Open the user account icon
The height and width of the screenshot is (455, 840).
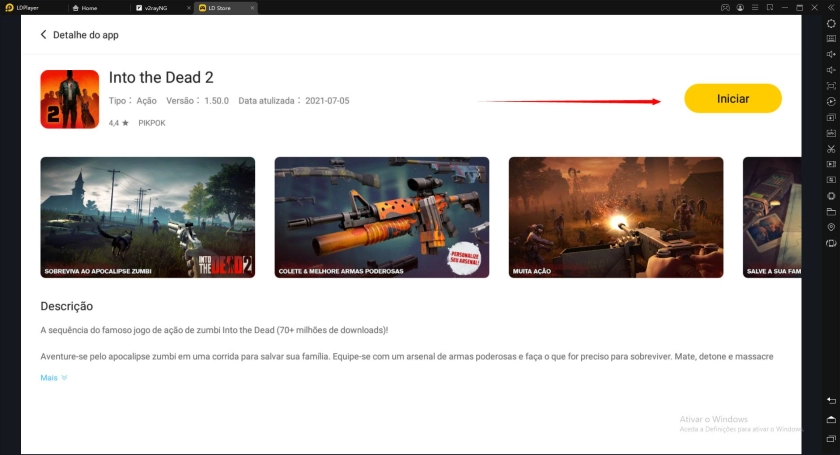[x=739, y=7]
